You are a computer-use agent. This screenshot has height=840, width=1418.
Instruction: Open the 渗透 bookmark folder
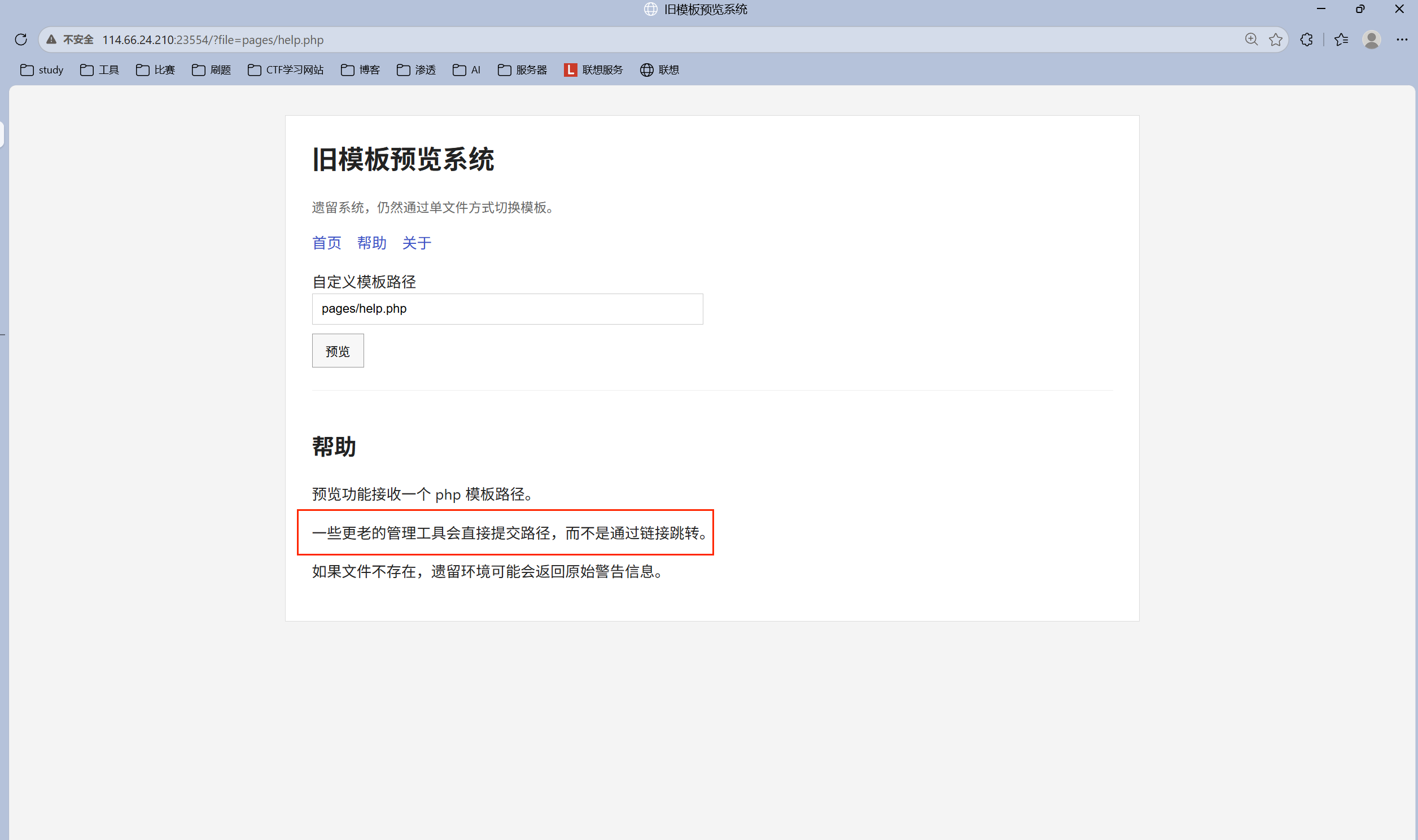417,69
